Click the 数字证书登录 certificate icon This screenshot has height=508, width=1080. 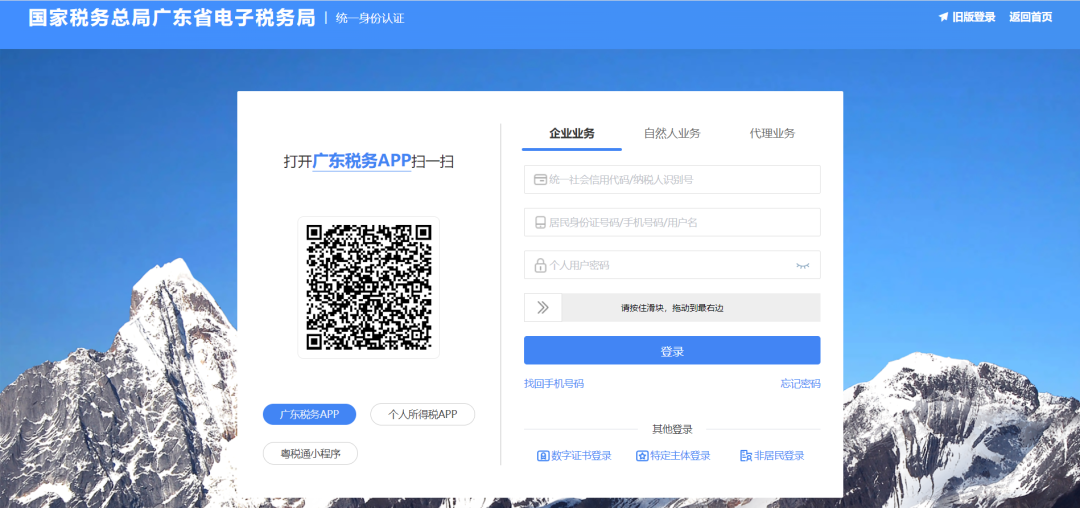543,456
